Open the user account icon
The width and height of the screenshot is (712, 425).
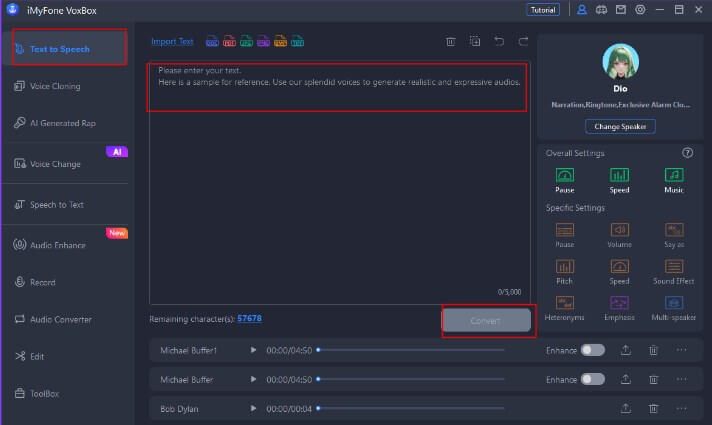click(x=582, y=10)
